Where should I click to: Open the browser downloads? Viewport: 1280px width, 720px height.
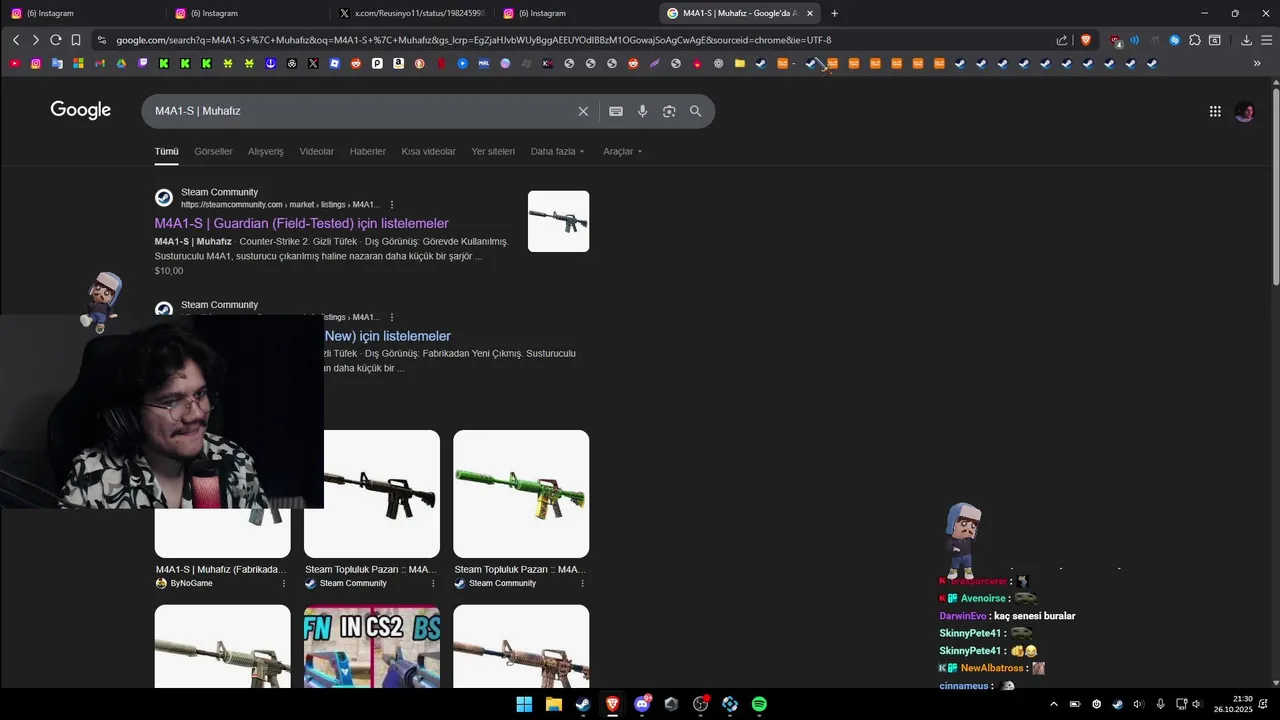point(1246,40)
